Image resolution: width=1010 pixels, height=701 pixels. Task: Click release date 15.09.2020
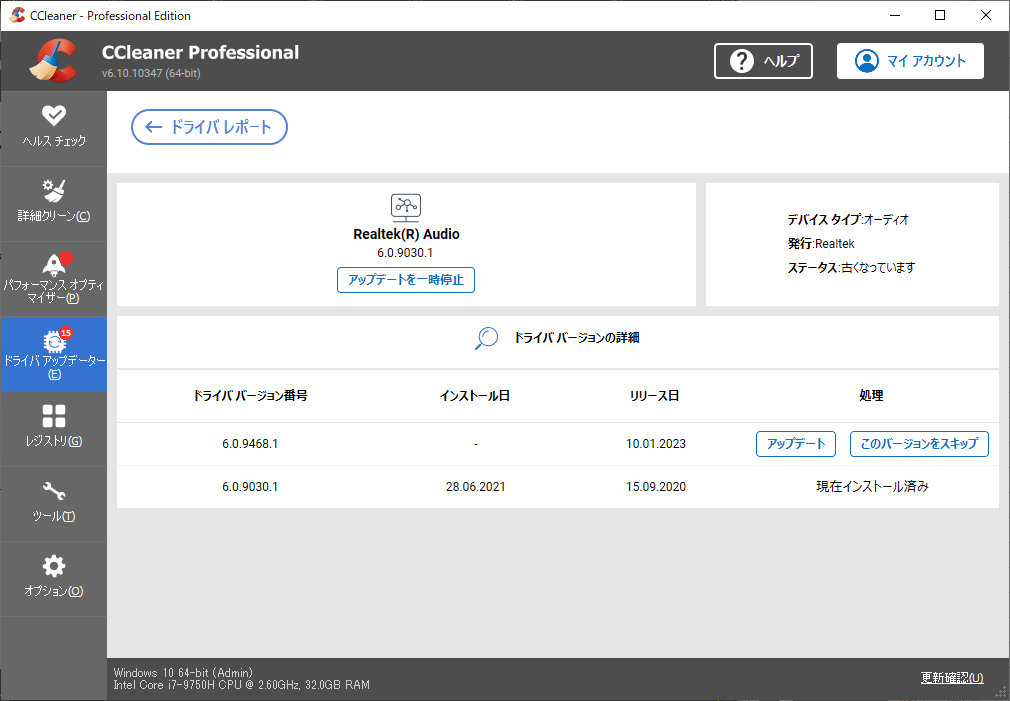(656, 486)
